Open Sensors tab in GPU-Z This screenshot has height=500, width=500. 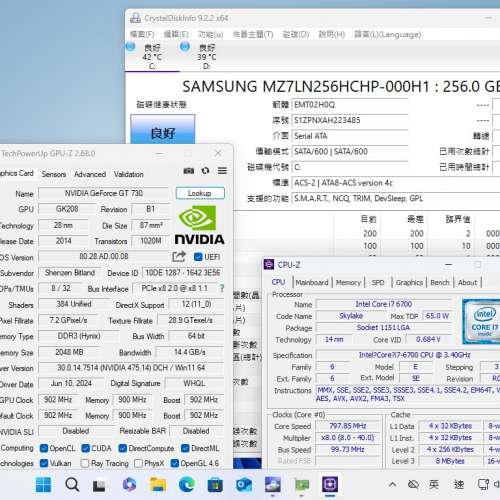pos(54,174)
